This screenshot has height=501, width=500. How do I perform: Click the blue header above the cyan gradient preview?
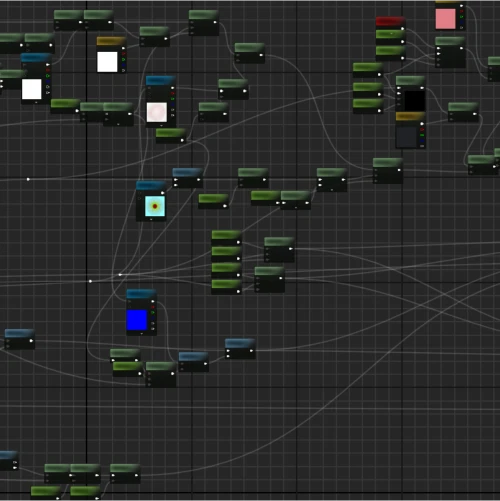(x=151, y=185)
